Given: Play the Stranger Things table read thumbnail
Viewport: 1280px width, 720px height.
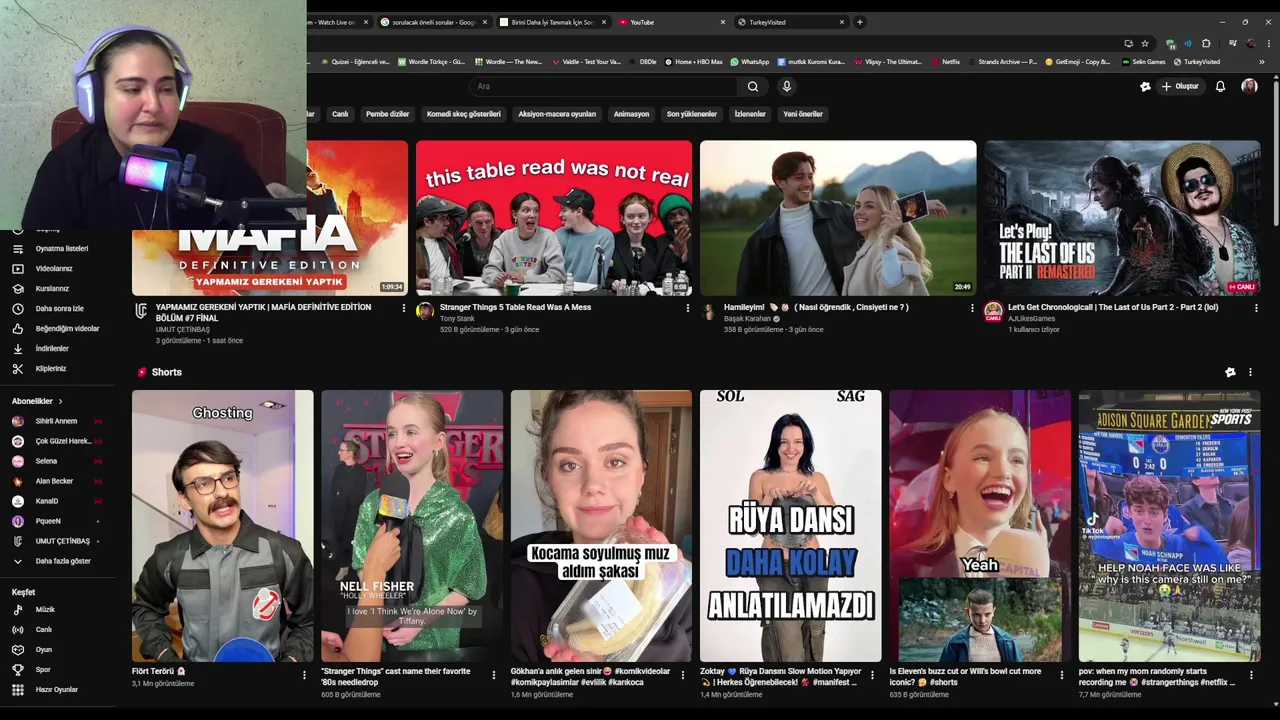Looking at the screenshot, I should point(554,218).
